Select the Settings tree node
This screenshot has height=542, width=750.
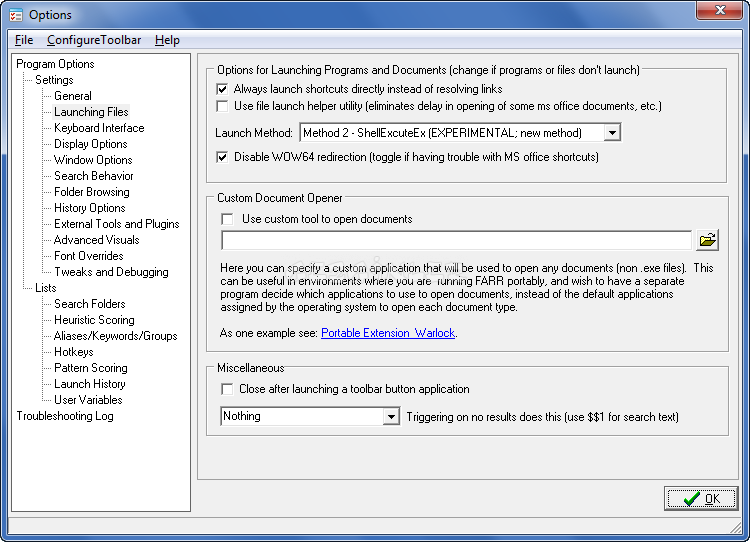pos(54,80)
